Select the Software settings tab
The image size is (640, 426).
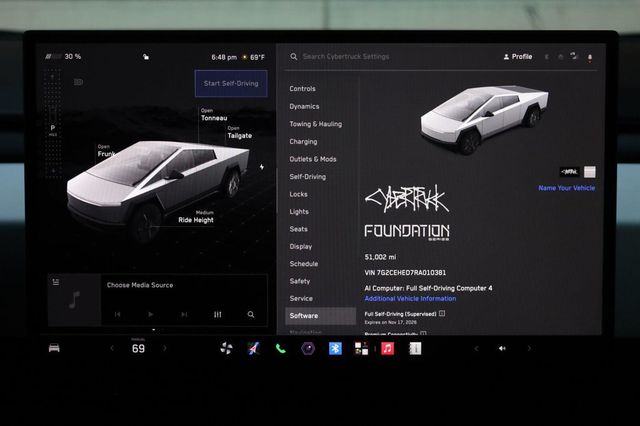tap(320, 316)
